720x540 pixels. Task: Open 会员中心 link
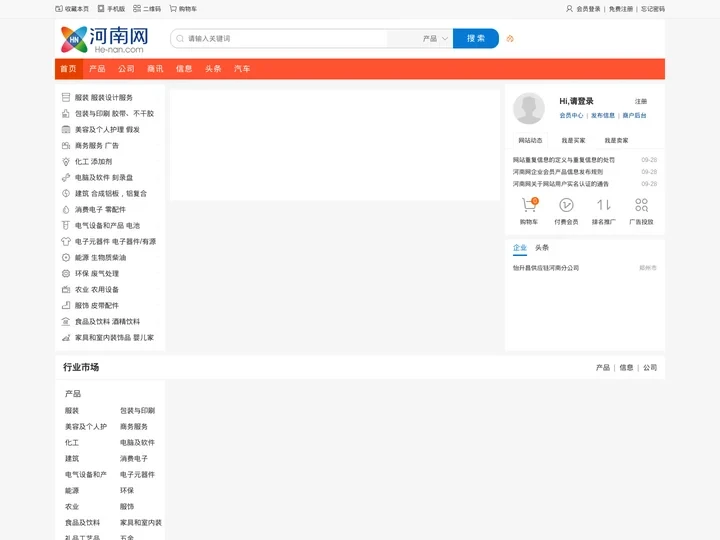[571, 115]
